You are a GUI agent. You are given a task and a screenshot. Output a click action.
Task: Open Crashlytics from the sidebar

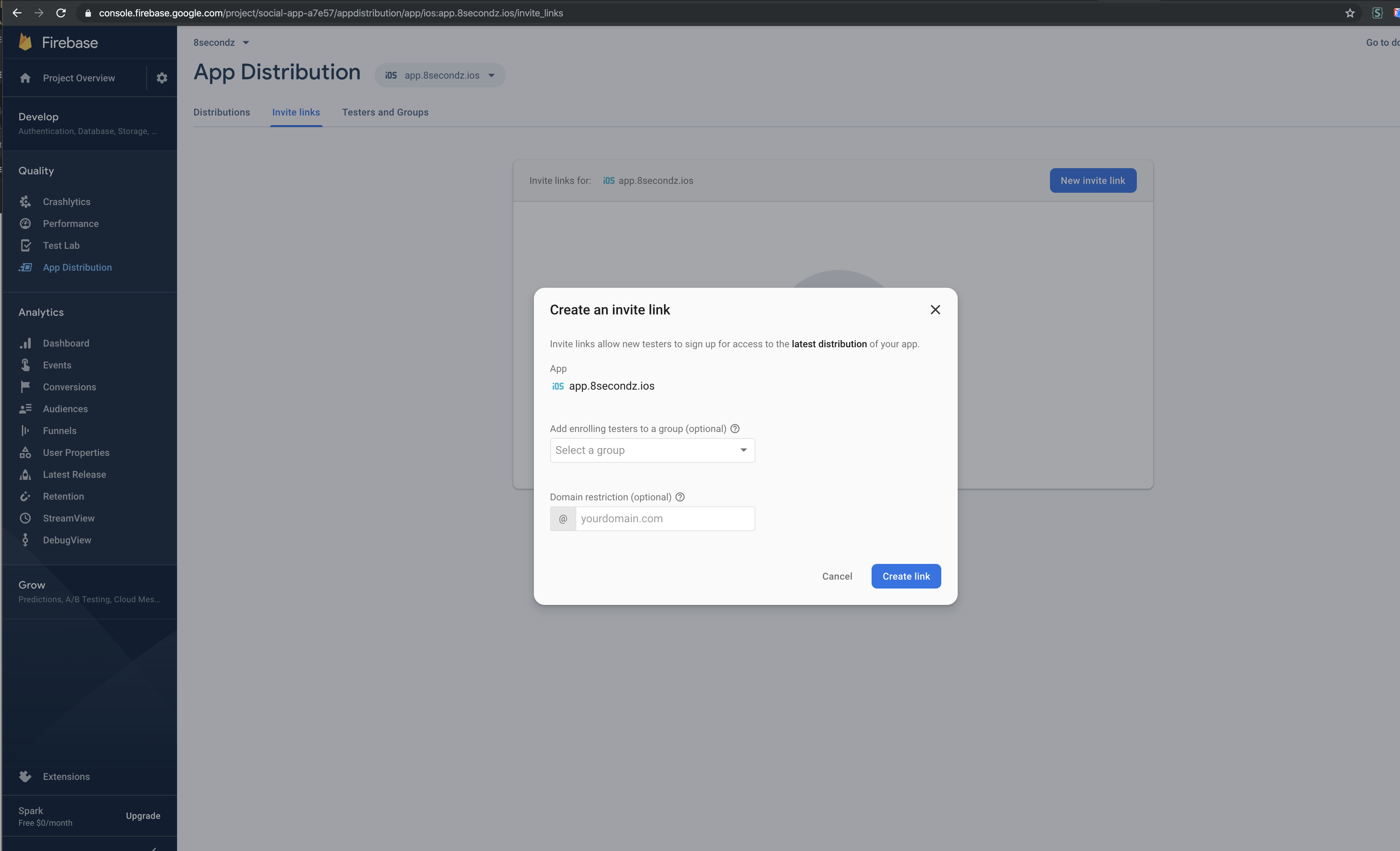tap(66, 202)
